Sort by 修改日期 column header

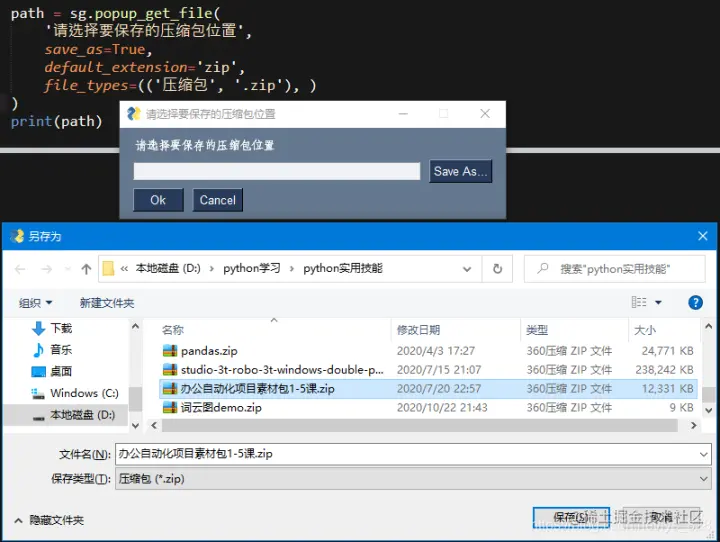[x=418, y=330]
